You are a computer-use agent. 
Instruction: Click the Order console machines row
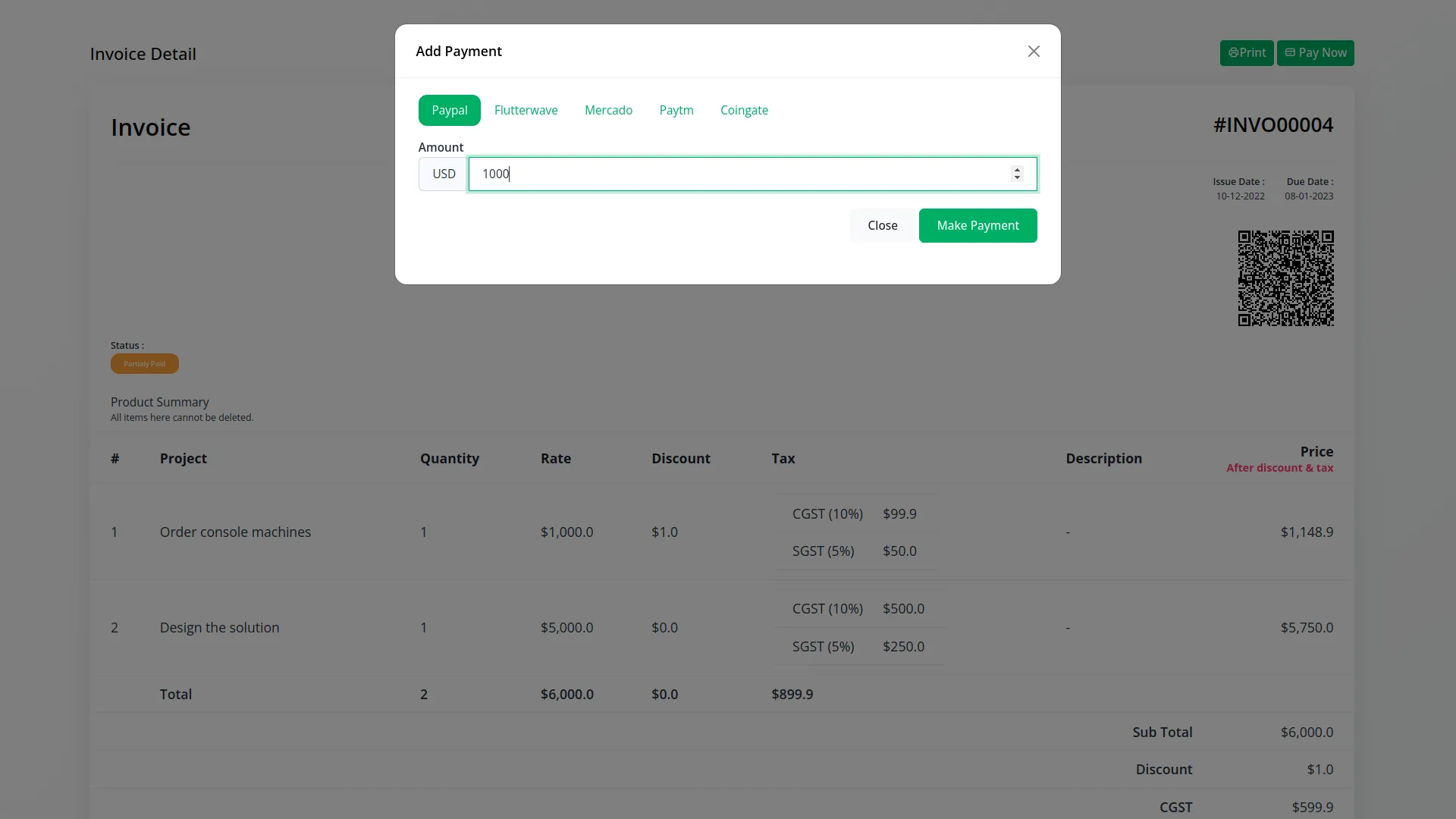click(235, 532)
